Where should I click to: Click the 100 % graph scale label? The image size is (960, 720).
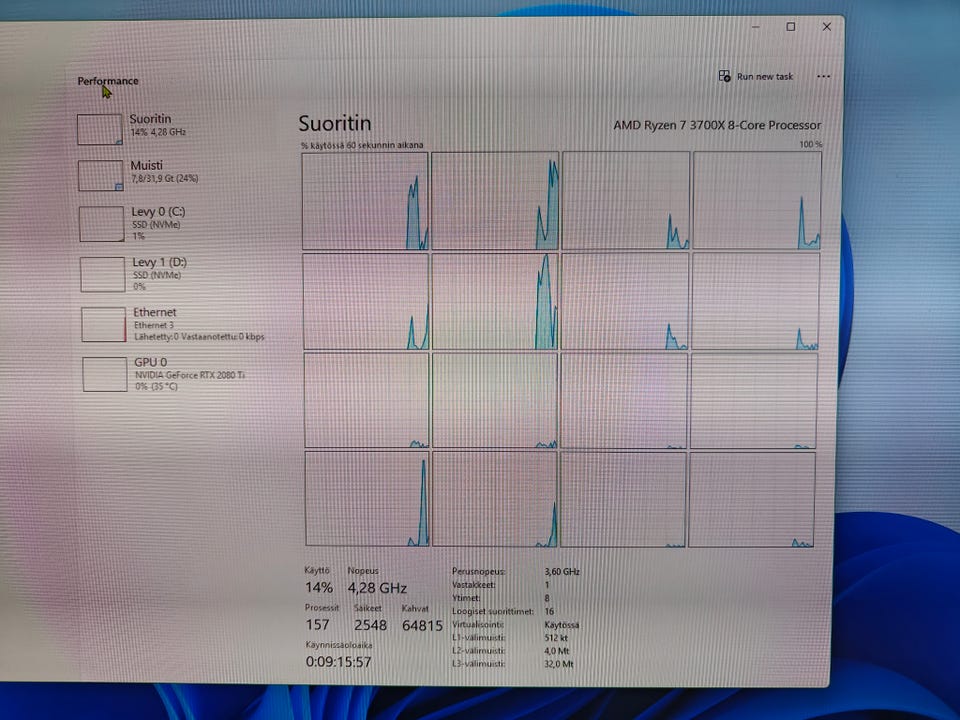[x=811, y=144]
